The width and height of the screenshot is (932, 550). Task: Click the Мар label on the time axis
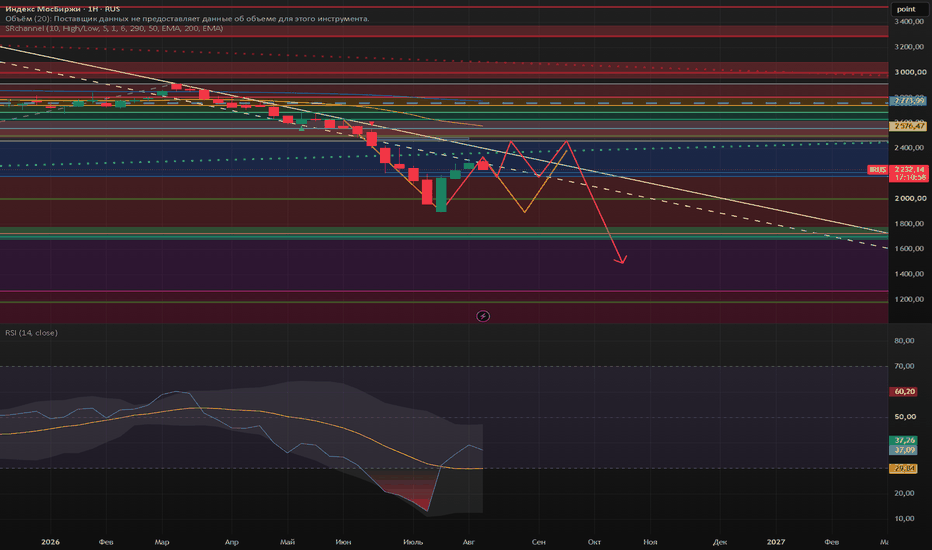162,542
